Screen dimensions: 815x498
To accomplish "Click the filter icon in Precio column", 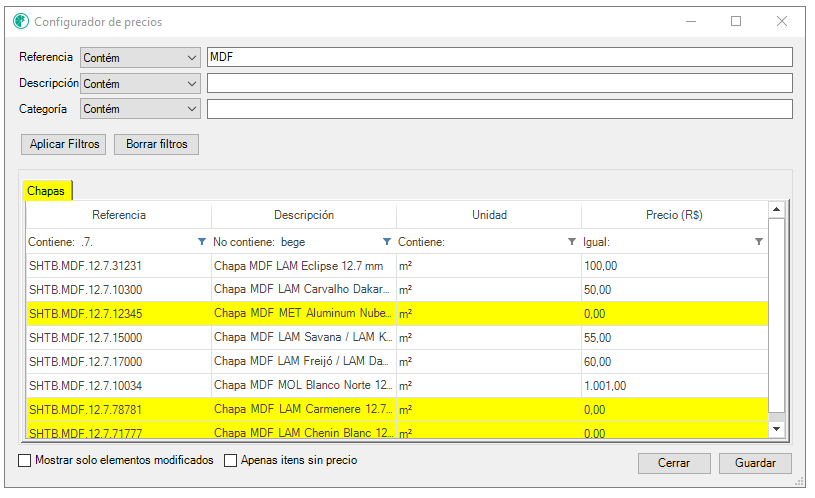I will (758, 242).
